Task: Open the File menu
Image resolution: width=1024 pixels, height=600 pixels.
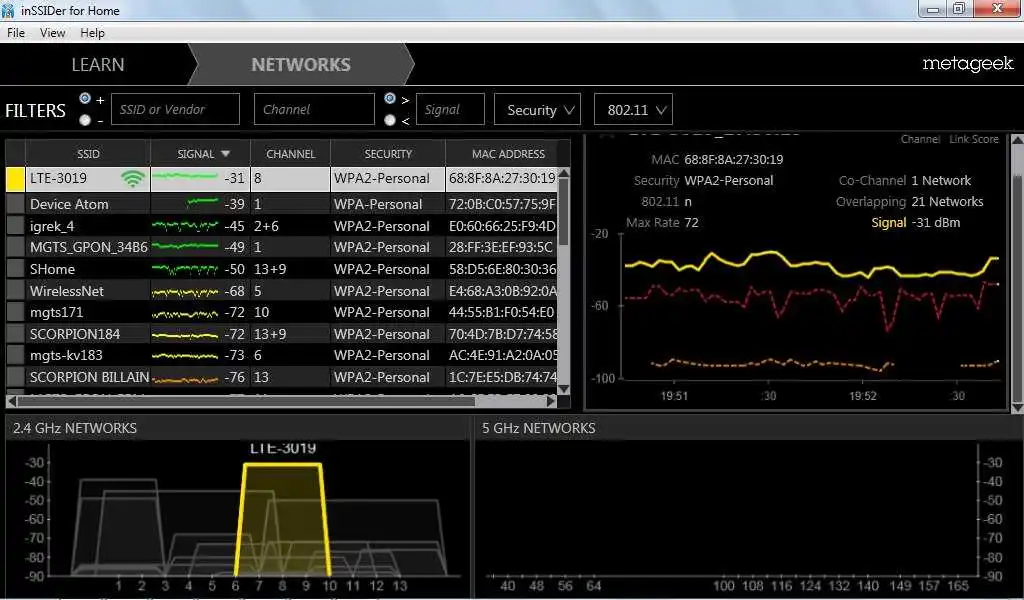Action: click(x=16, y=33)
